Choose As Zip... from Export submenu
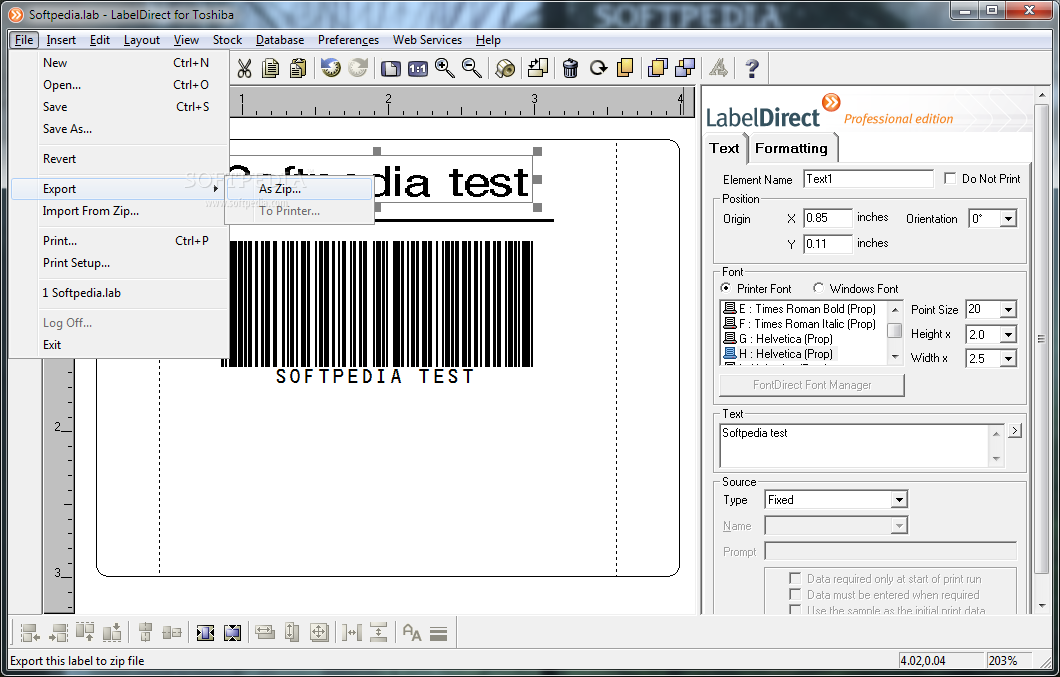Viewport: 1060px width, 677px height. point(299,189)
